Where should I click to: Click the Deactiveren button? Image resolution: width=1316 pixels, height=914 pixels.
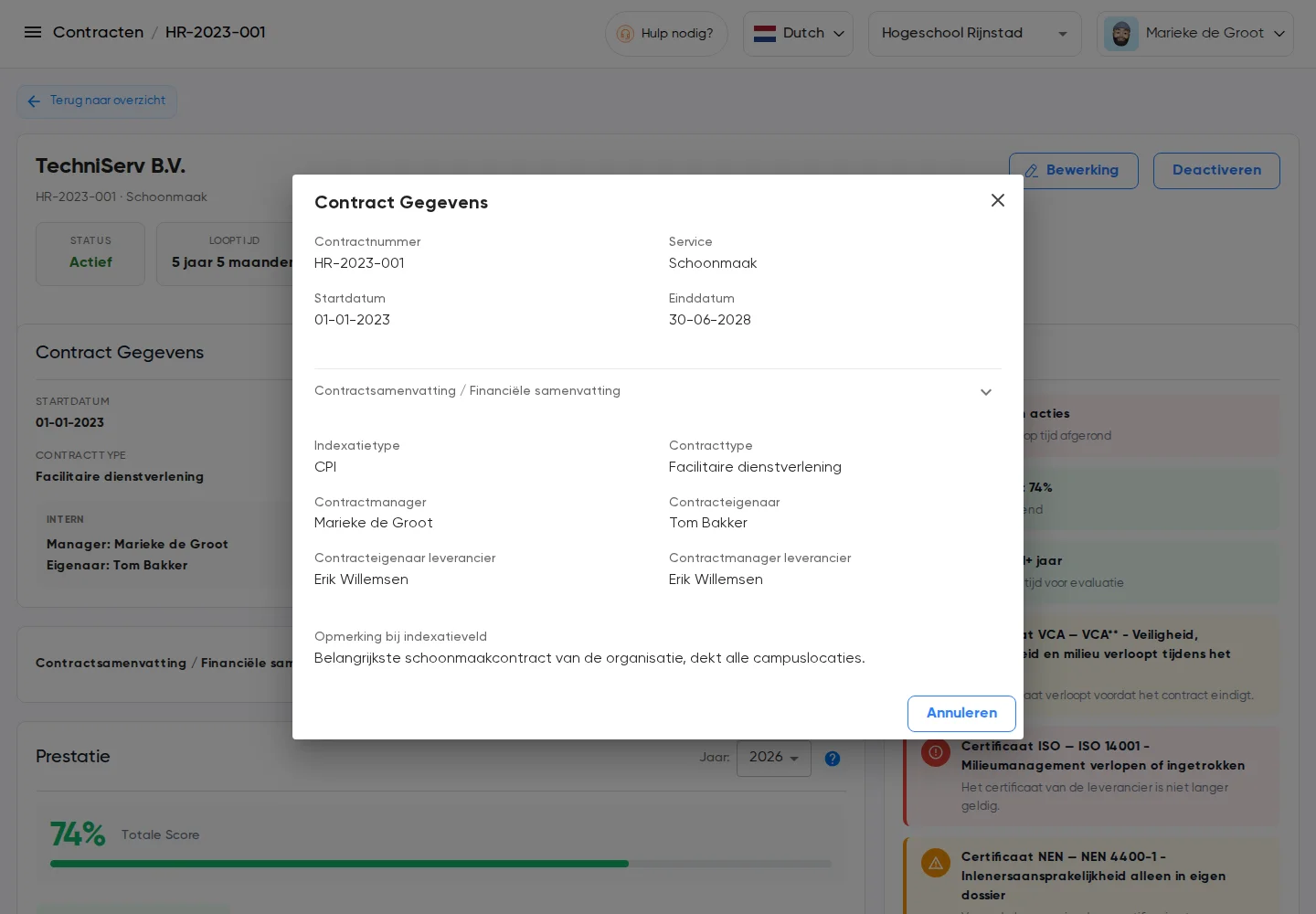(1216, 171)
